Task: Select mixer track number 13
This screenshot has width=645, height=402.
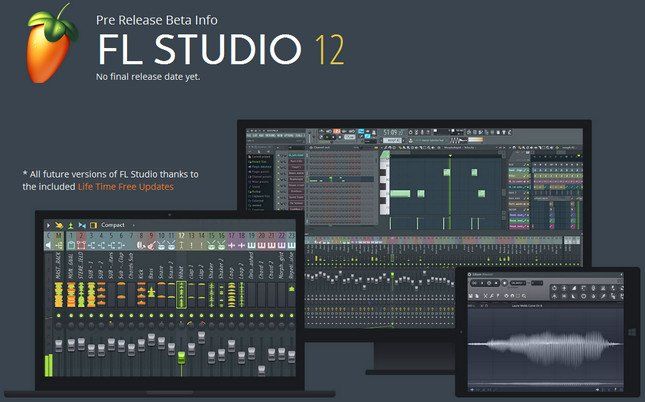Action: (x=191, y=235)
